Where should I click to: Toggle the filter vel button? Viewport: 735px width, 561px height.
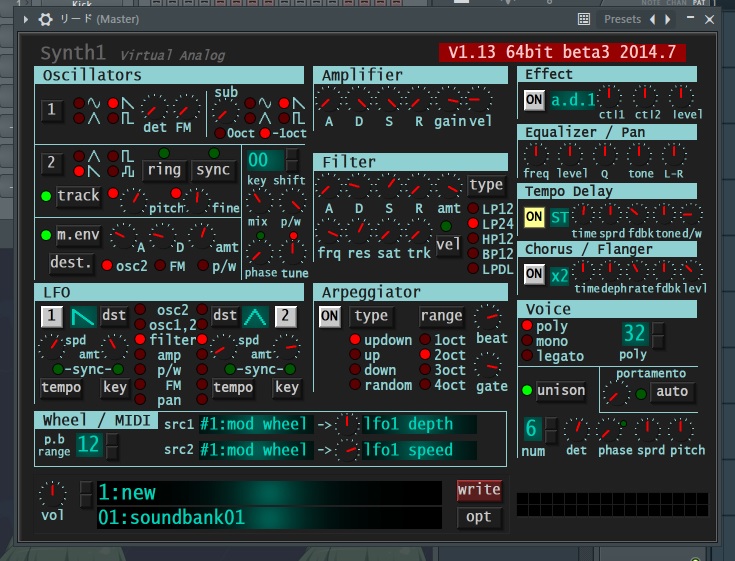448,244
